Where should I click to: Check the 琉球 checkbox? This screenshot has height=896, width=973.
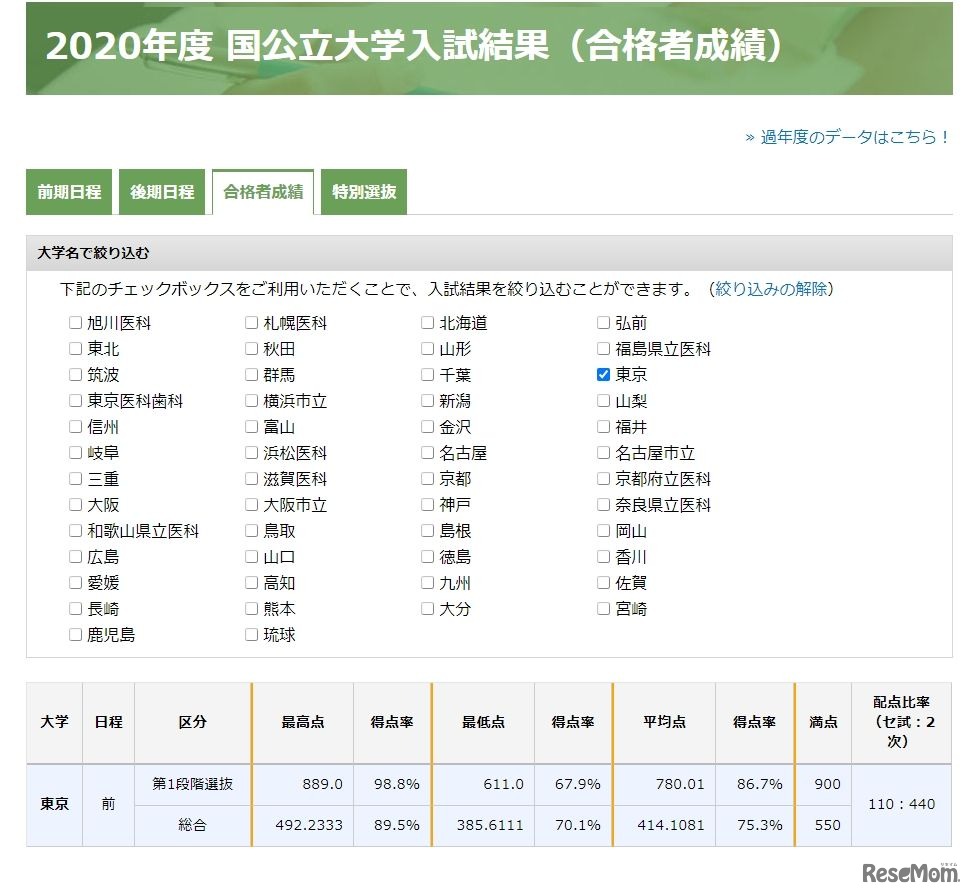pyautogui.click(x=251, y=634)
